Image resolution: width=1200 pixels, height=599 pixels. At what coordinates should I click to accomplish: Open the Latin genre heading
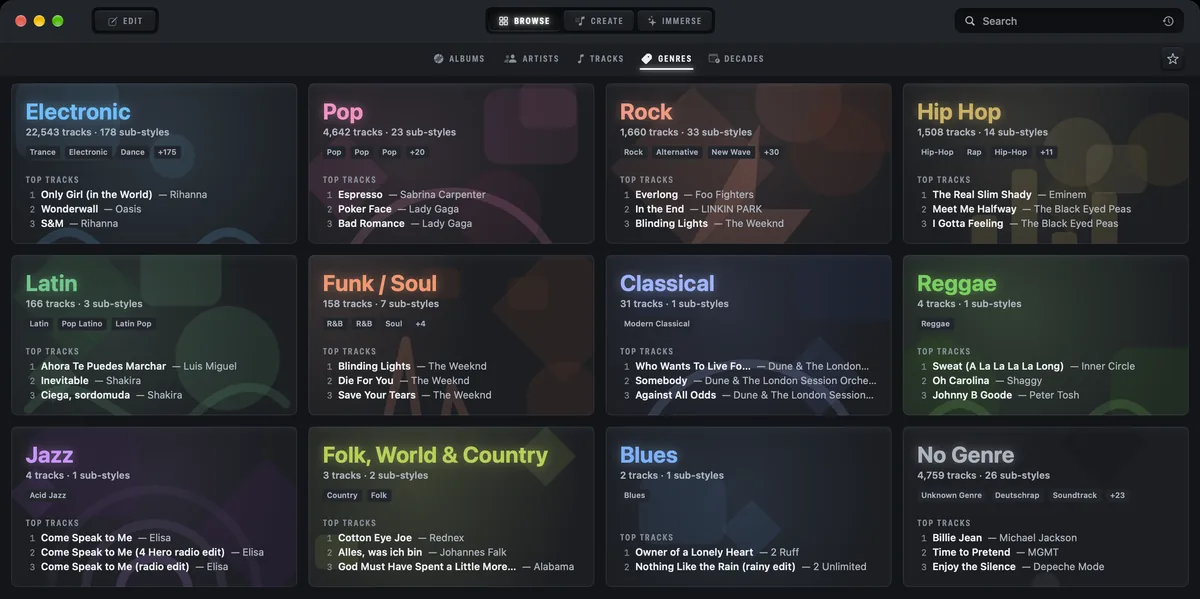point(51,284)
